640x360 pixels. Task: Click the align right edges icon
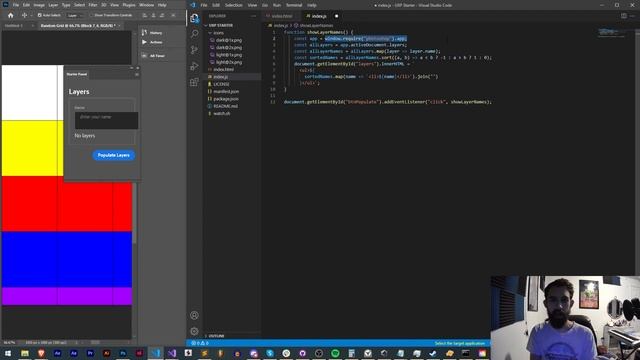(162, 15)
